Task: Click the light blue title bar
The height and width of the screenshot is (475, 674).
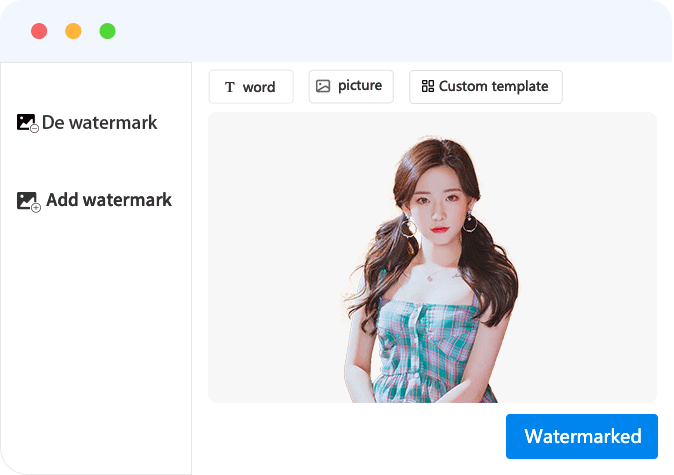Action: pyautogui.click(x=387, y=31)
